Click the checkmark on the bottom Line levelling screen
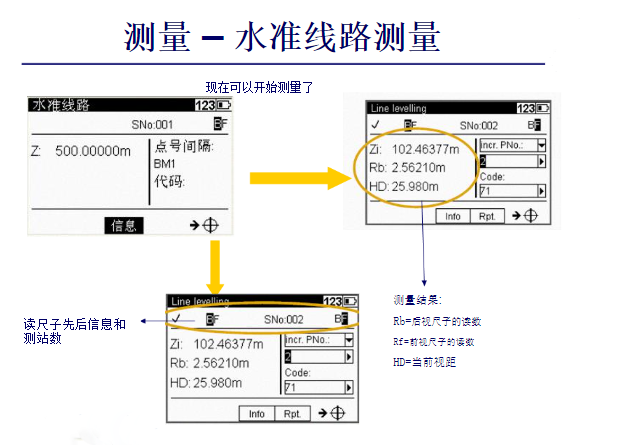 177,320
